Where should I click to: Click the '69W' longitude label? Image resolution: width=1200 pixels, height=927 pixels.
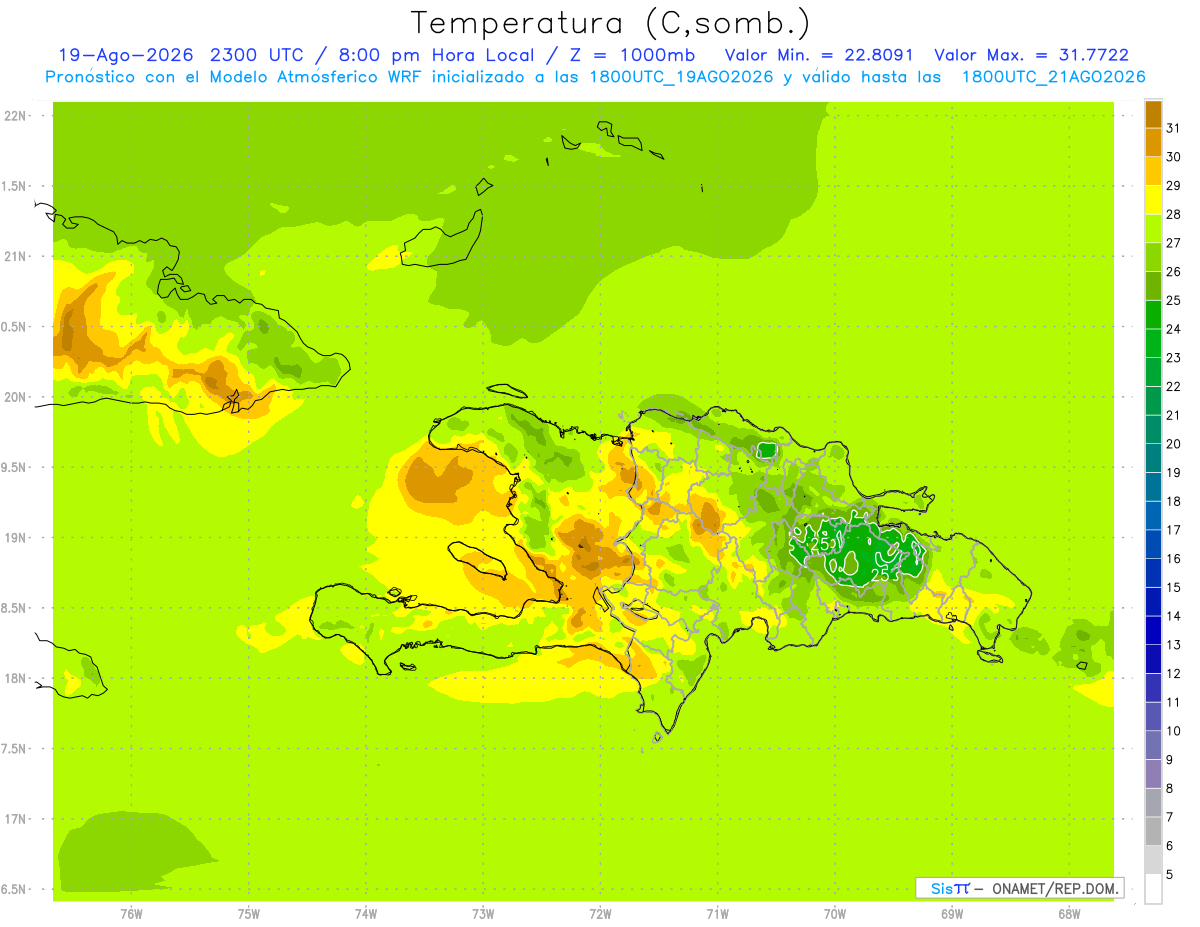[952, 913]
